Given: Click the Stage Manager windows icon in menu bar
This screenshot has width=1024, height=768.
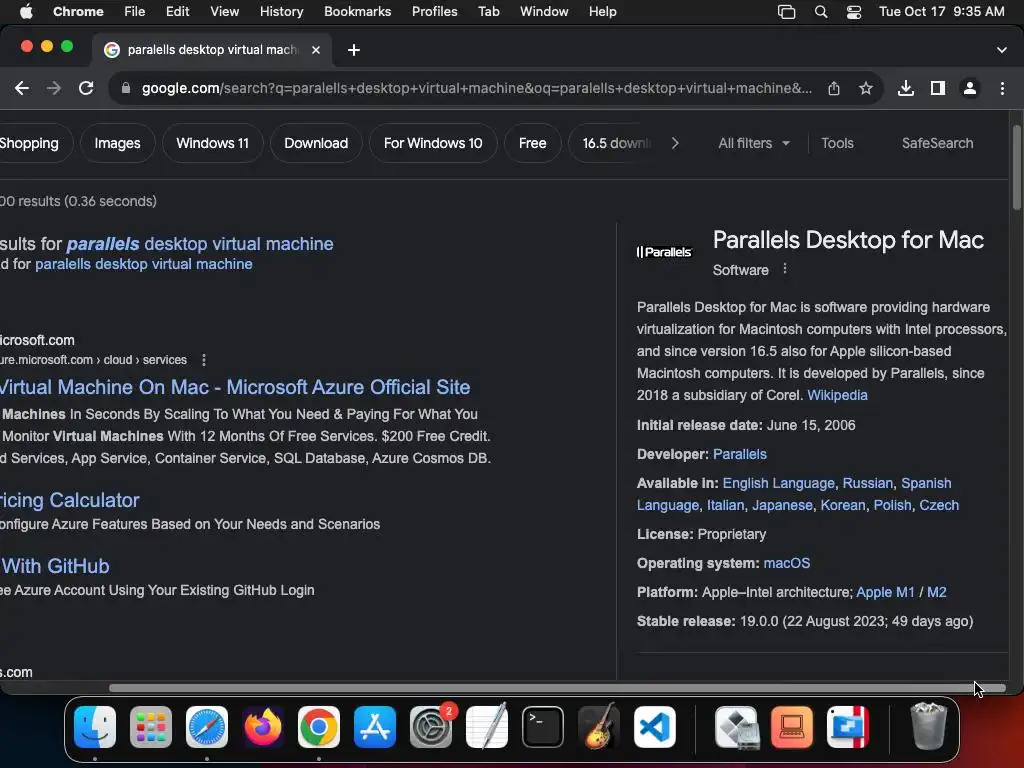Looking at the screenshot, I should (786, 12).
